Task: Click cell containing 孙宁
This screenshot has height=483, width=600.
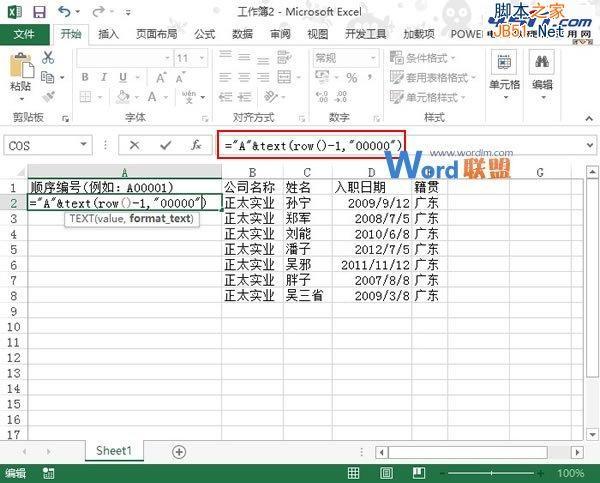Action: (x=308, y=203)
